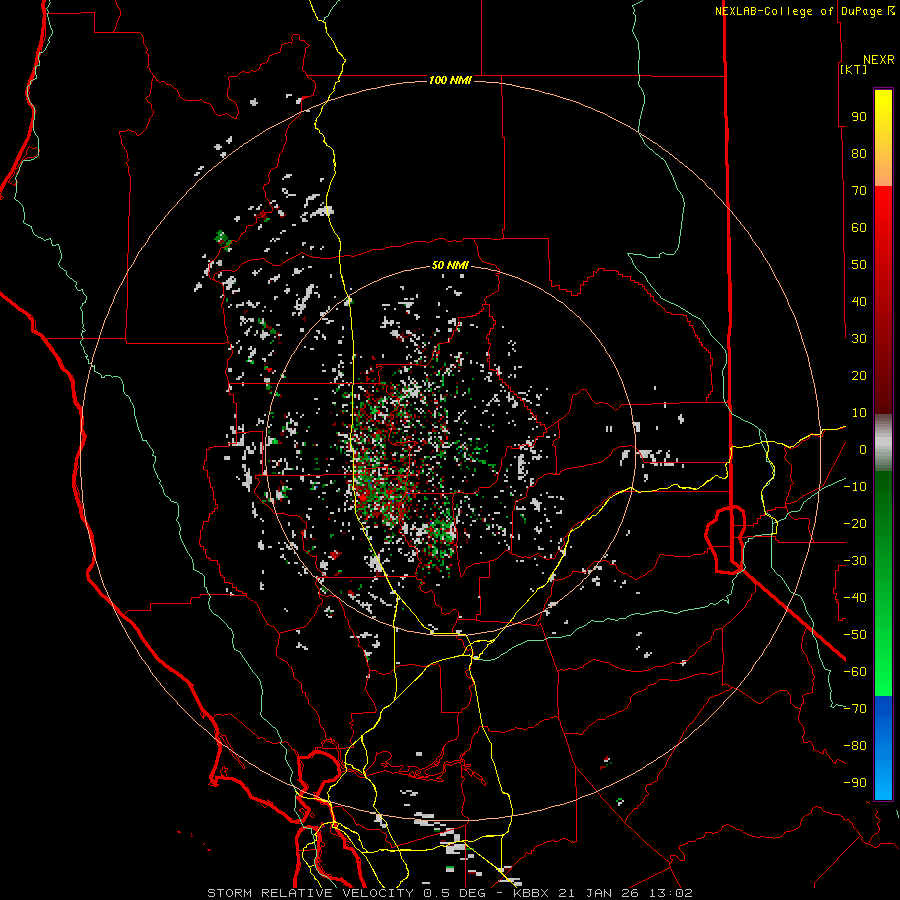
Task: Click the '-10' label on velocity scale
Action: tap(855, 487)
